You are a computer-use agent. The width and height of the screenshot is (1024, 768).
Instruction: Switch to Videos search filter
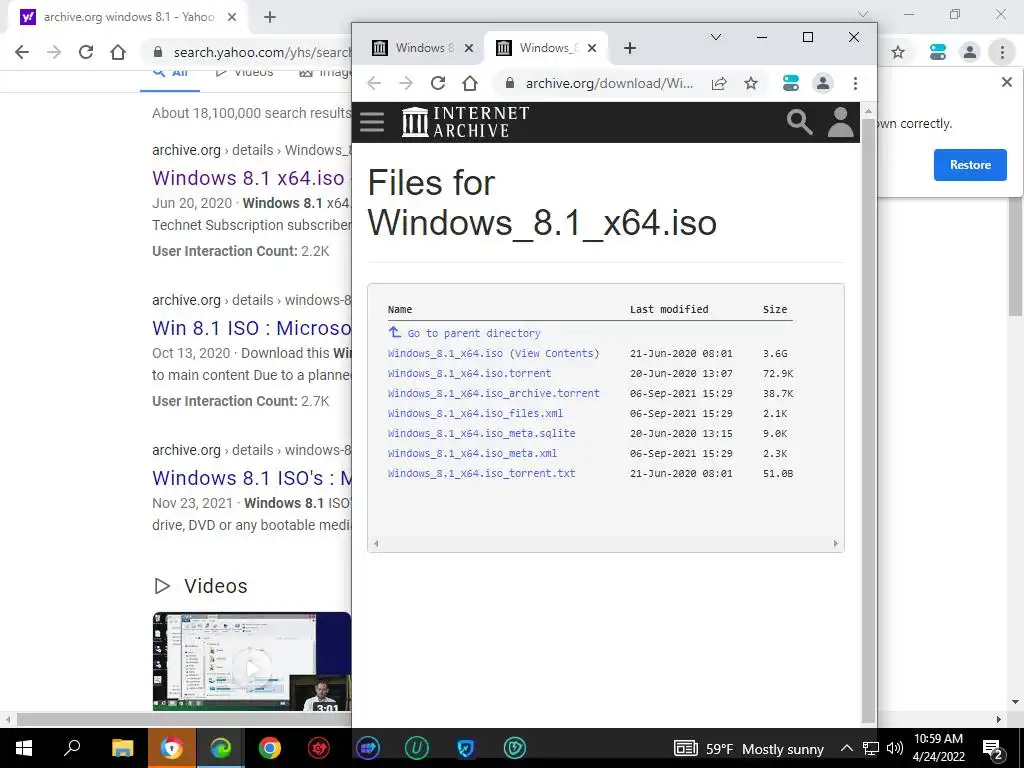[x=244, y=72]
